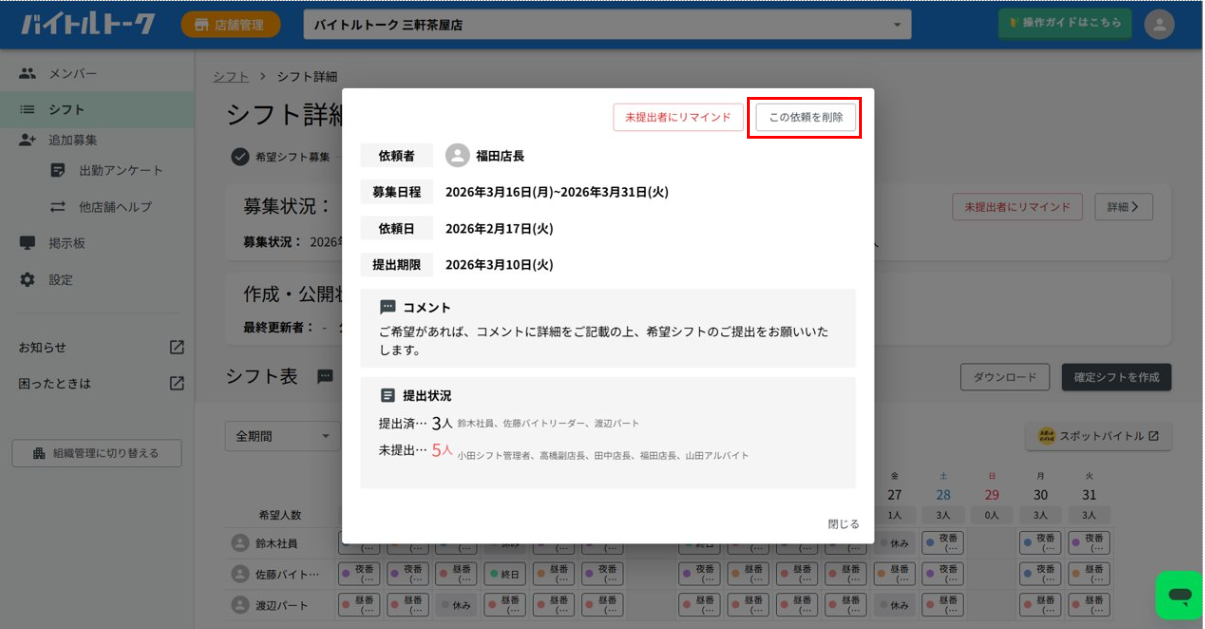Click the コメント speech bubble icon in dialog
The width and height of the screenshot is (1205, 629).
388,307
